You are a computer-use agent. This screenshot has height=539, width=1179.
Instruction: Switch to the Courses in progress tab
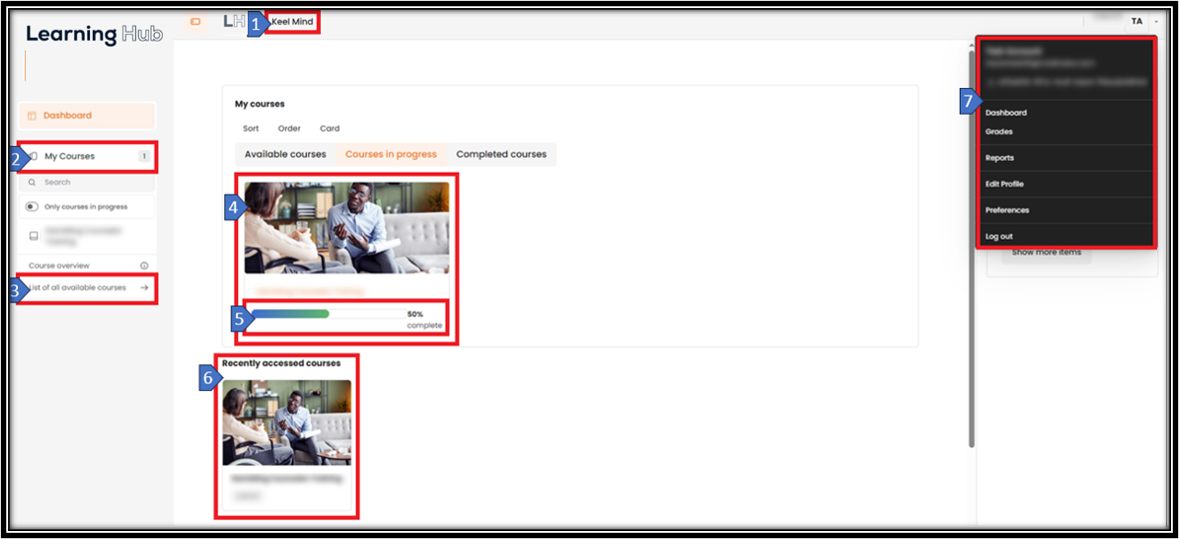click(391, 154)
